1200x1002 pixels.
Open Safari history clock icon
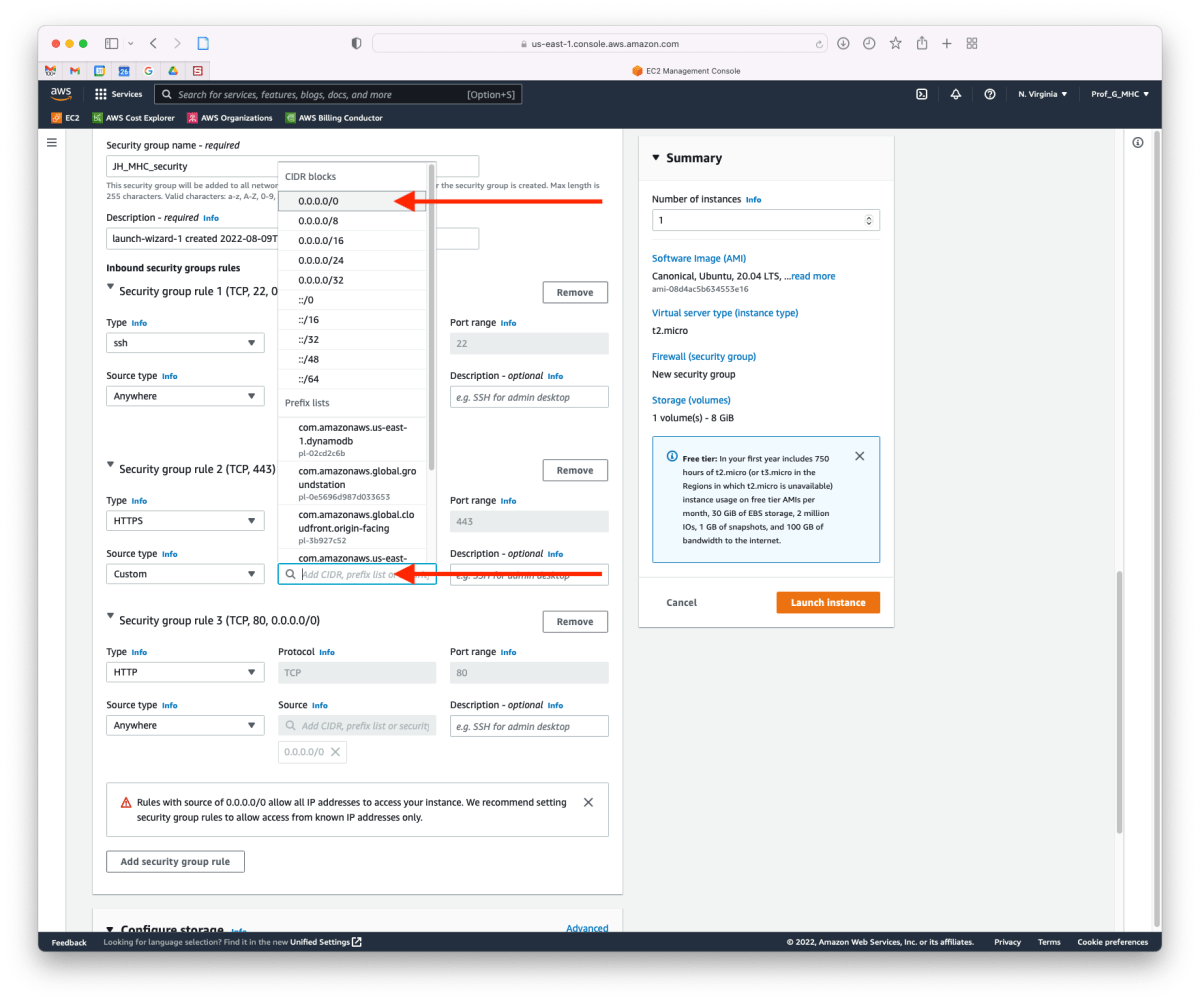click(x=869, y=44)
